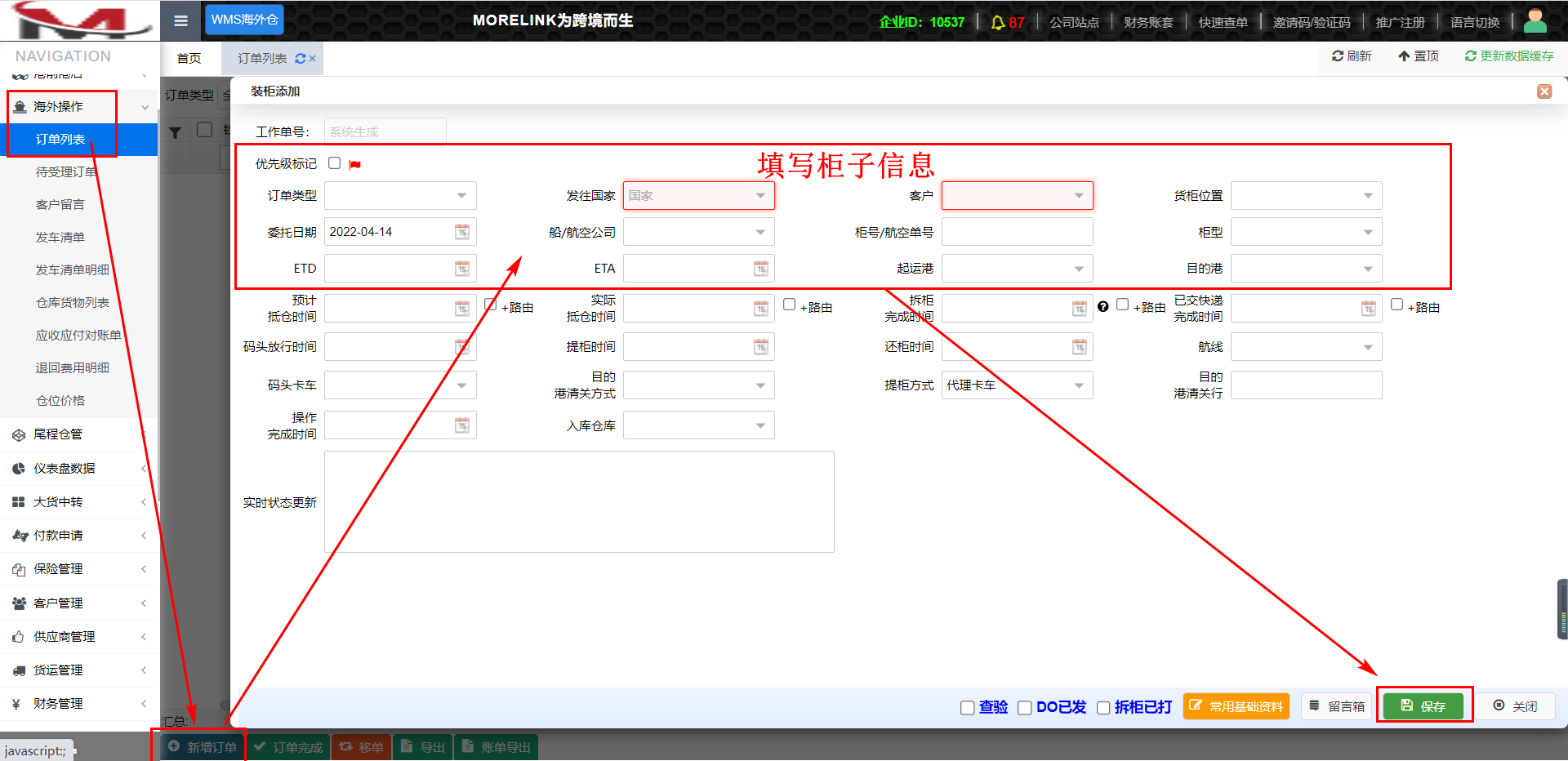This screenshot has height=761, width=1568.
Task: Open the user avatar profile icon
Action: point(1535,20)
